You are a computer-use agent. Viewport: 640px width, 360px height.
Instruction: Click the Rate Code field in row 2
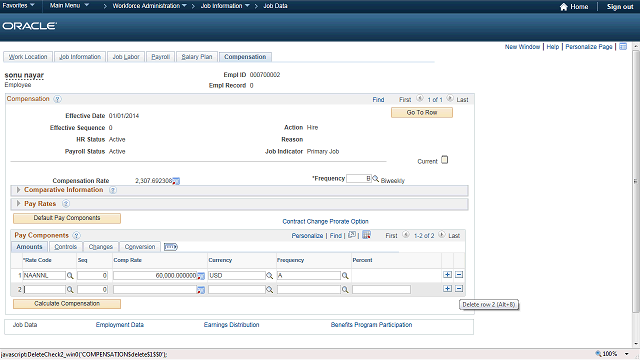click(44, 289)
